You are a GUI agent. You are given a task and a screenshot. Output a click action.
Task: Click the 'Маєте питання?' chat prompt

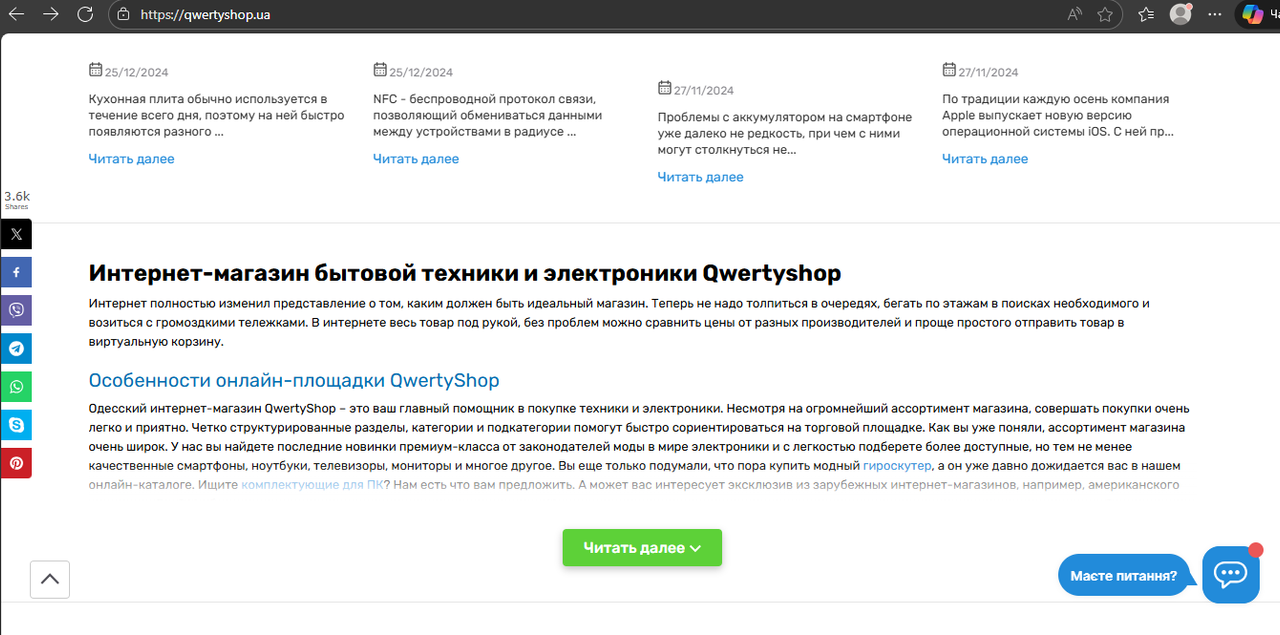pos(1124,576)
